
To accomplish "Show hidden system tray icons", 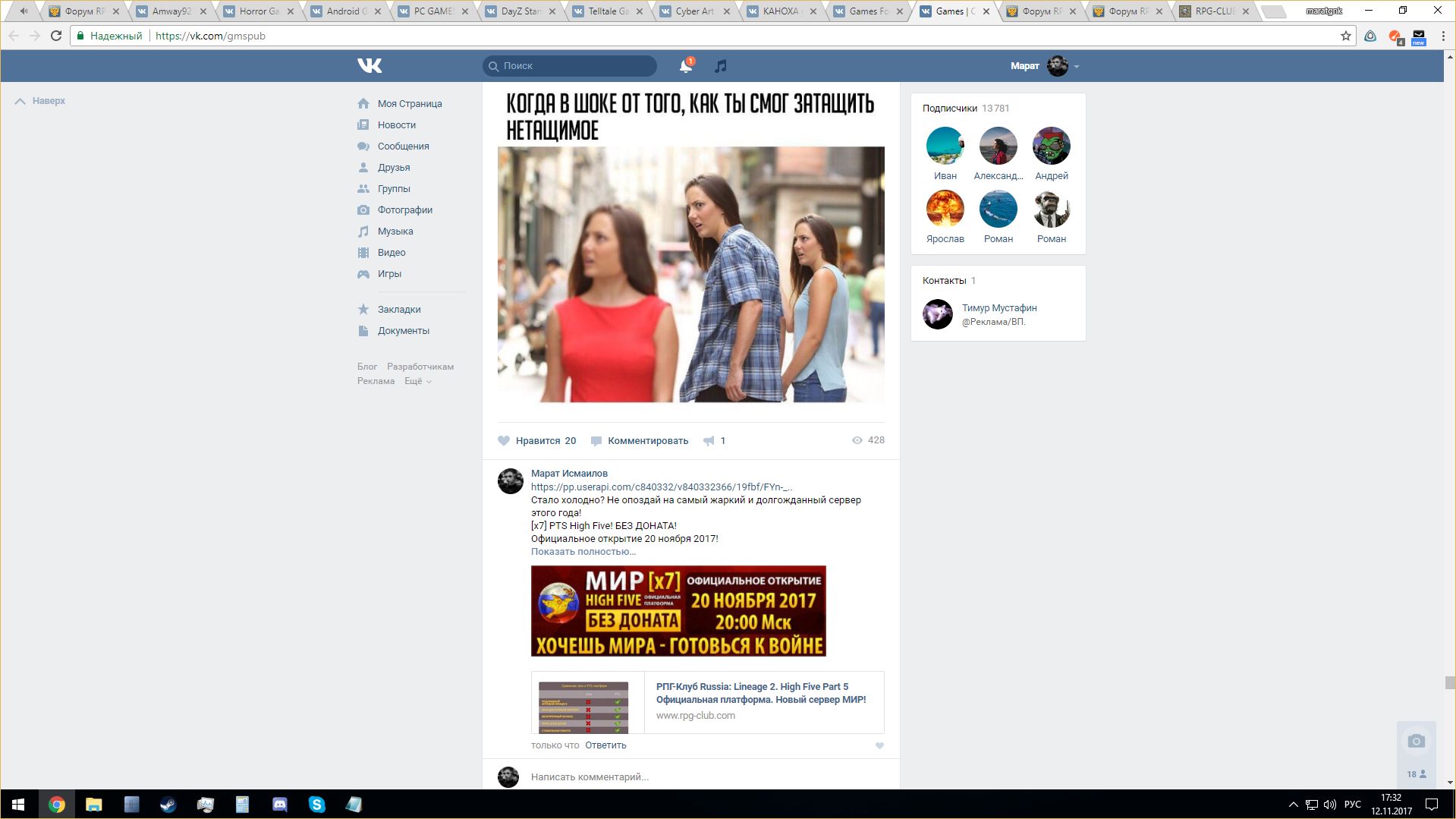I will click(1294, 805).
